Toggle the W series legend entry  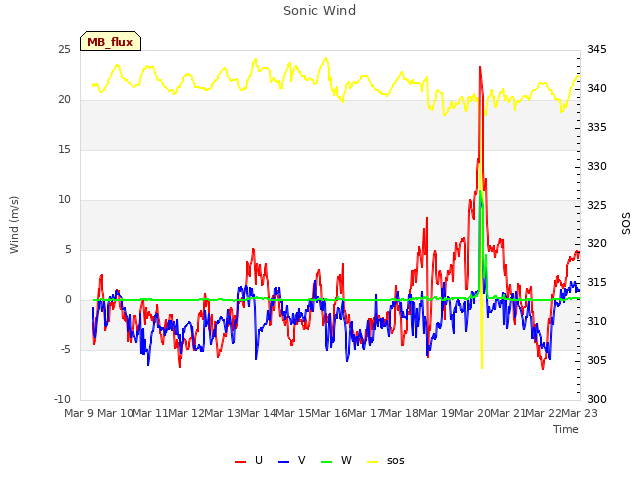click(336, 461)
